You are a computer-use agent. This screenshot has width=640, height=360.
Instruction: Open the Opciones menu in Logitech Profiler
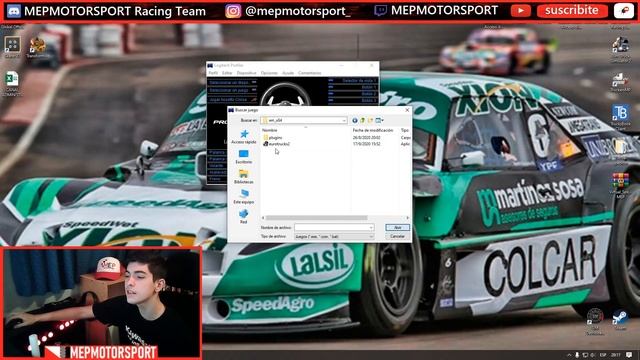(269, 73)
